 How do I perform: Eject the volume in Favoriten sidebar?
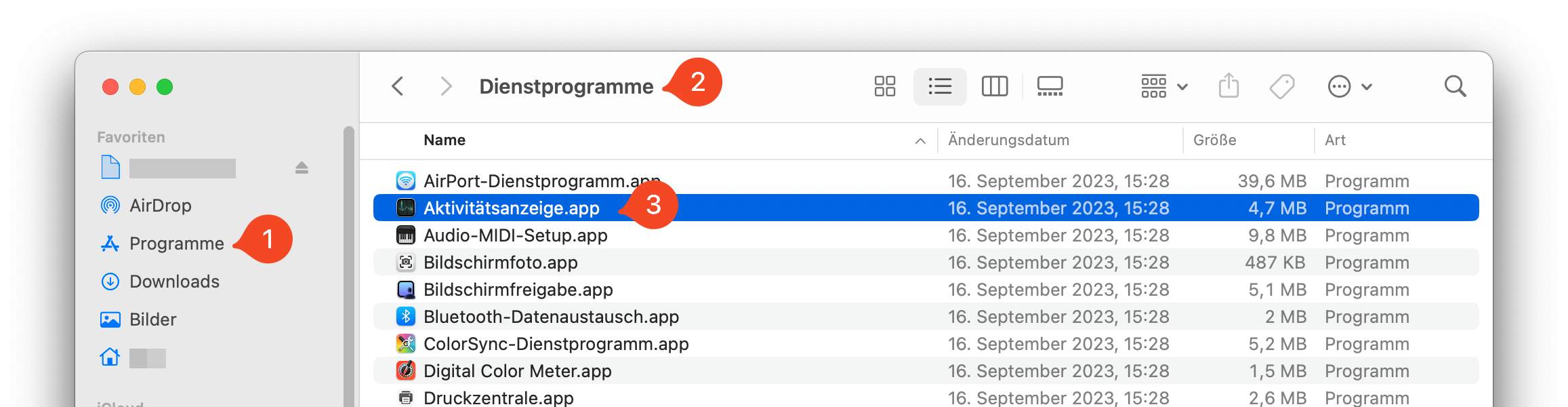pos(302,168)
